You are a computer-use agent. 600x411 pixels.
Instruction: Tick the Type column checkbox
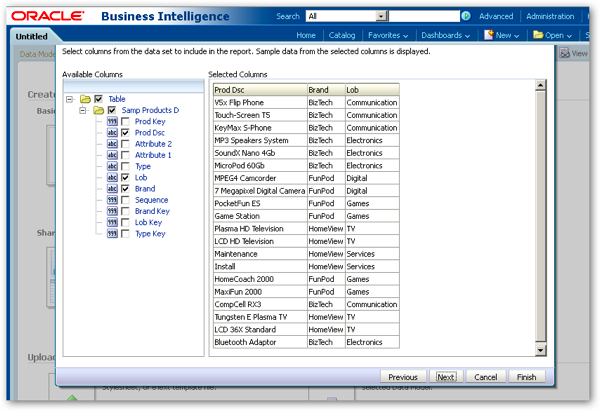pos(125,166)
